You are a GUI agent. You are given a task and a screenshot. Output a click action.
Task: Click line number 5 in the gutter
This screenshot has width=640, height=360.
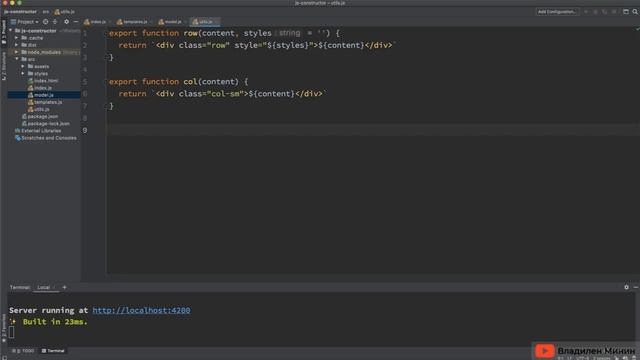click(x=84, y=82)
